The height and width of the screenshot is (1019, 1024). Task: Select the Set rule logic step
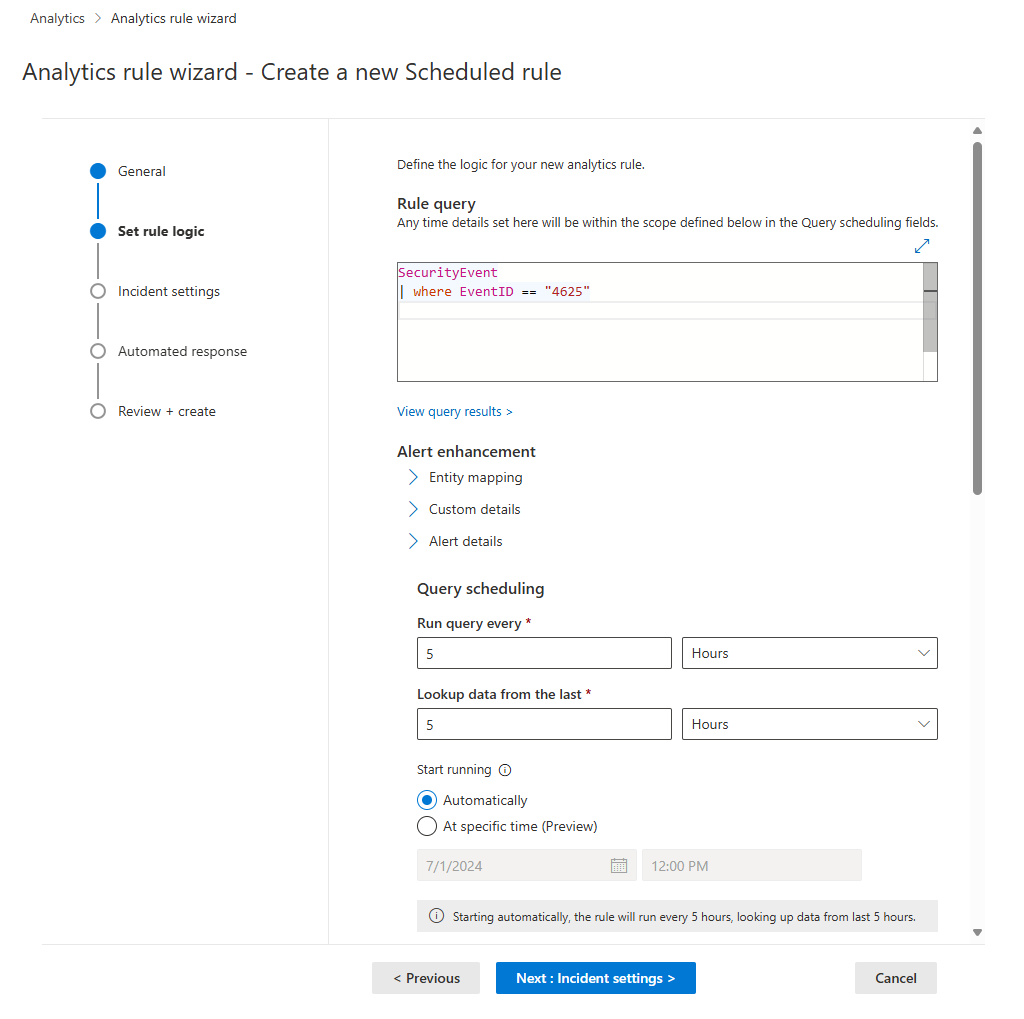coord(97,231)
